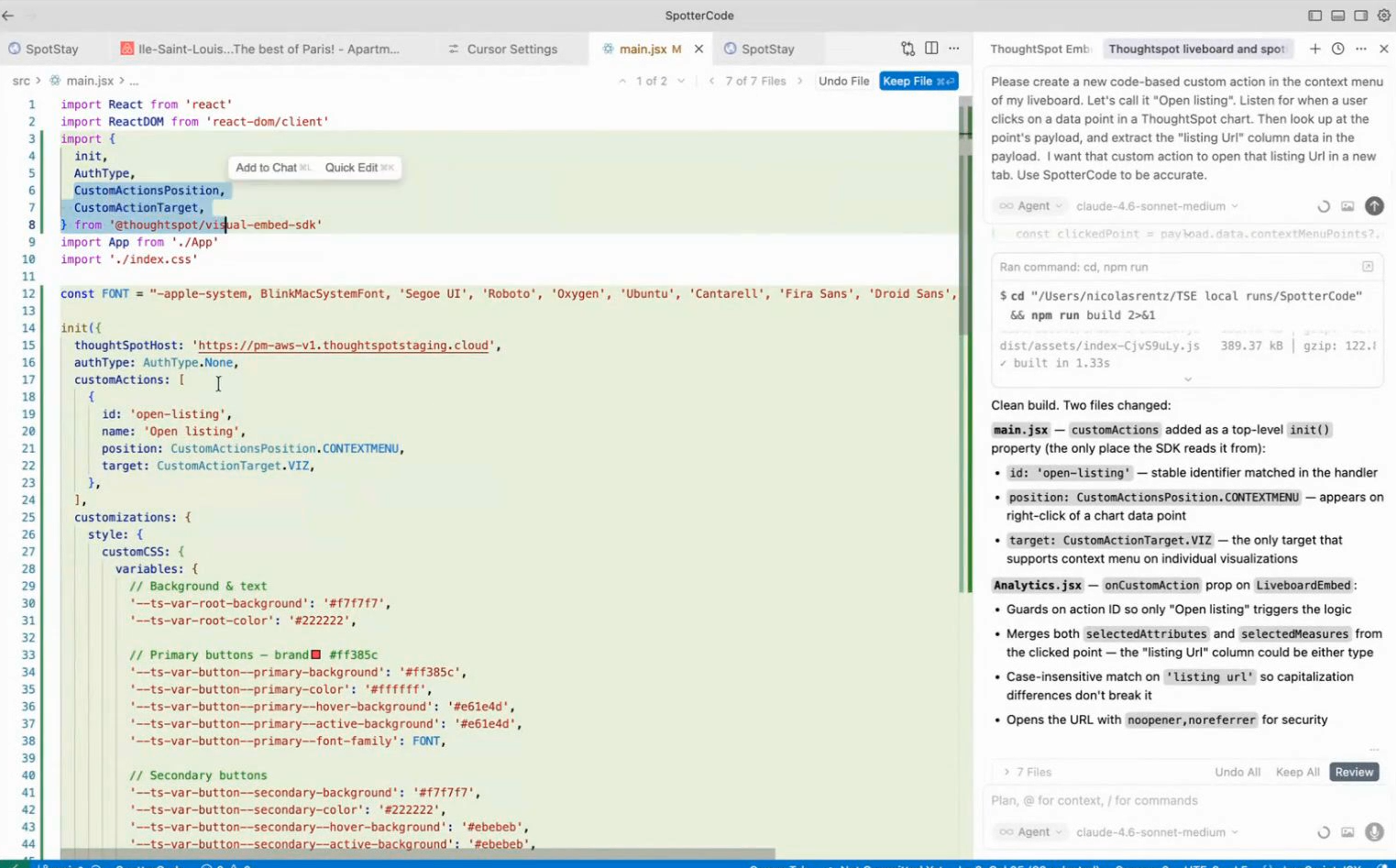The width and height of the screenshot is (1396, 868).
Task: Switch to the Cursor Settings tab
Action: pos(511,49)
